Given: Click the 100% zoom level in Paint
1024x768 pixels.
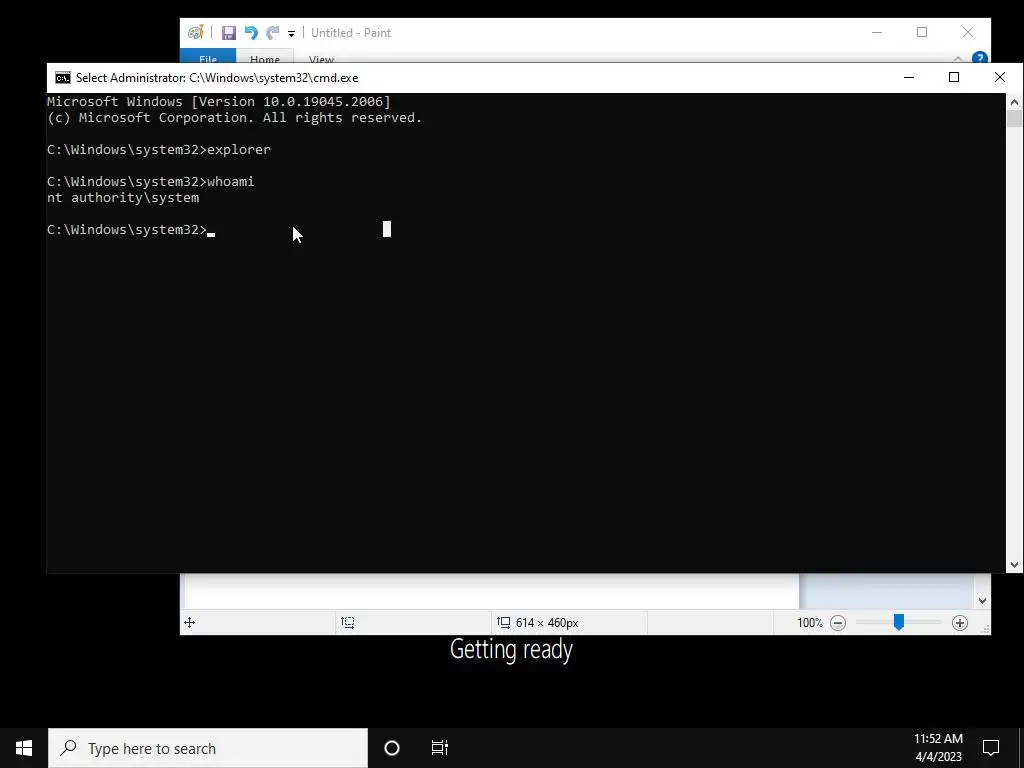Looking at the screenshot, I should tap(810, 623).
